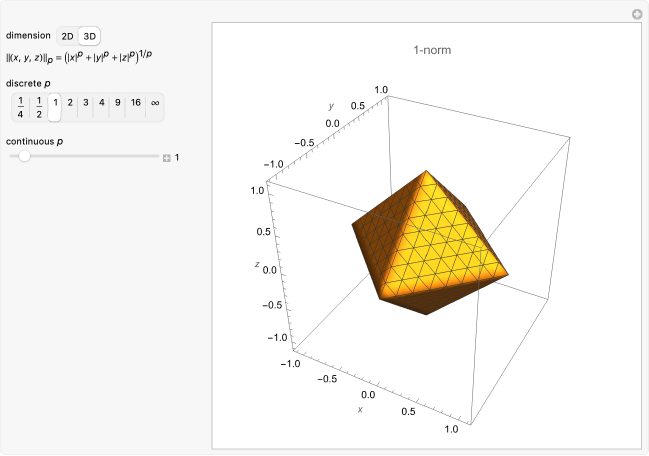This screenshot has height=456, width=649.
Task: Choose the infinity norm button
Action: click(155, 102)
